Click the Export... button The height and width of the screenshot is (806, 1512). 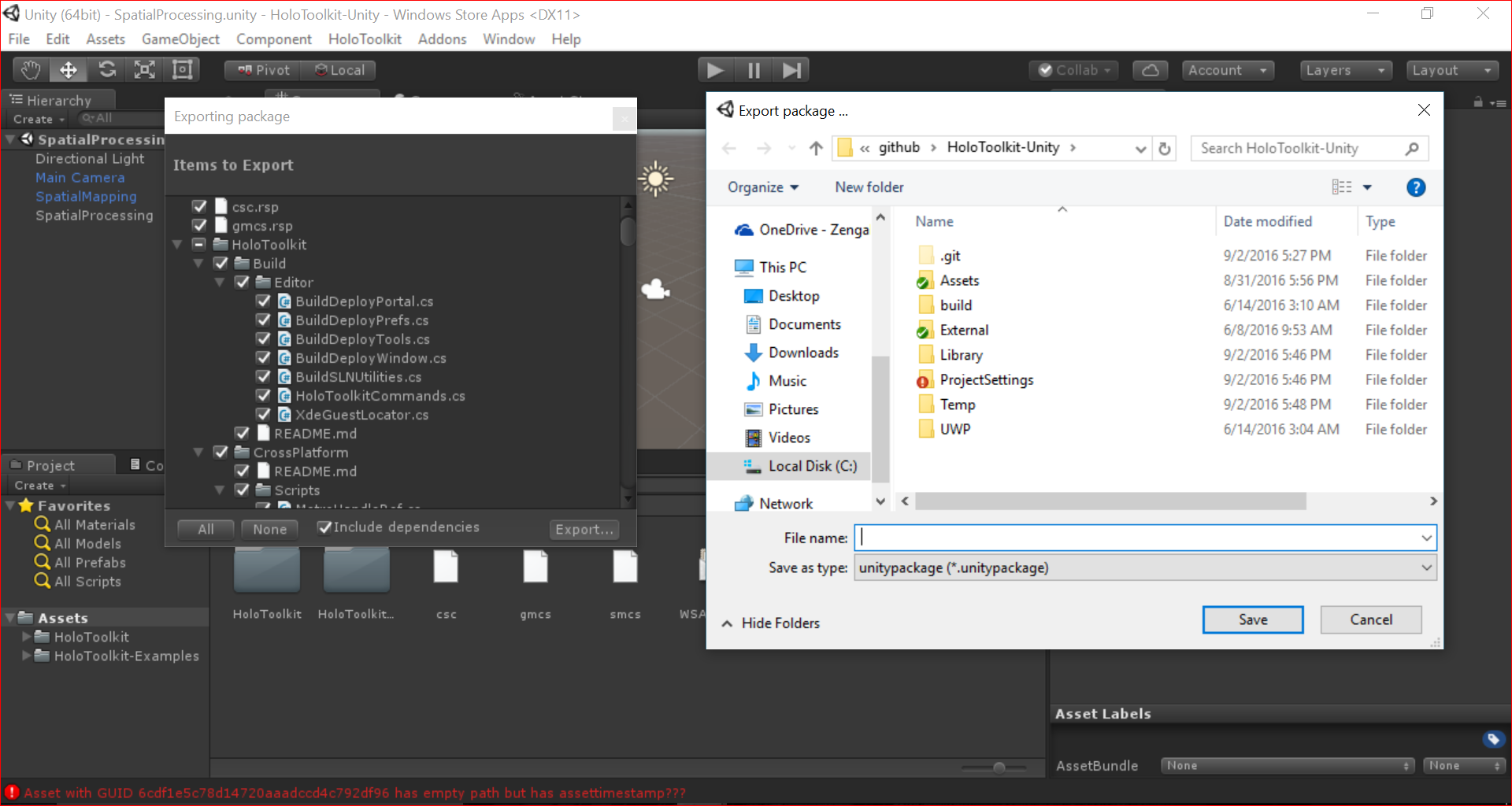584,530
